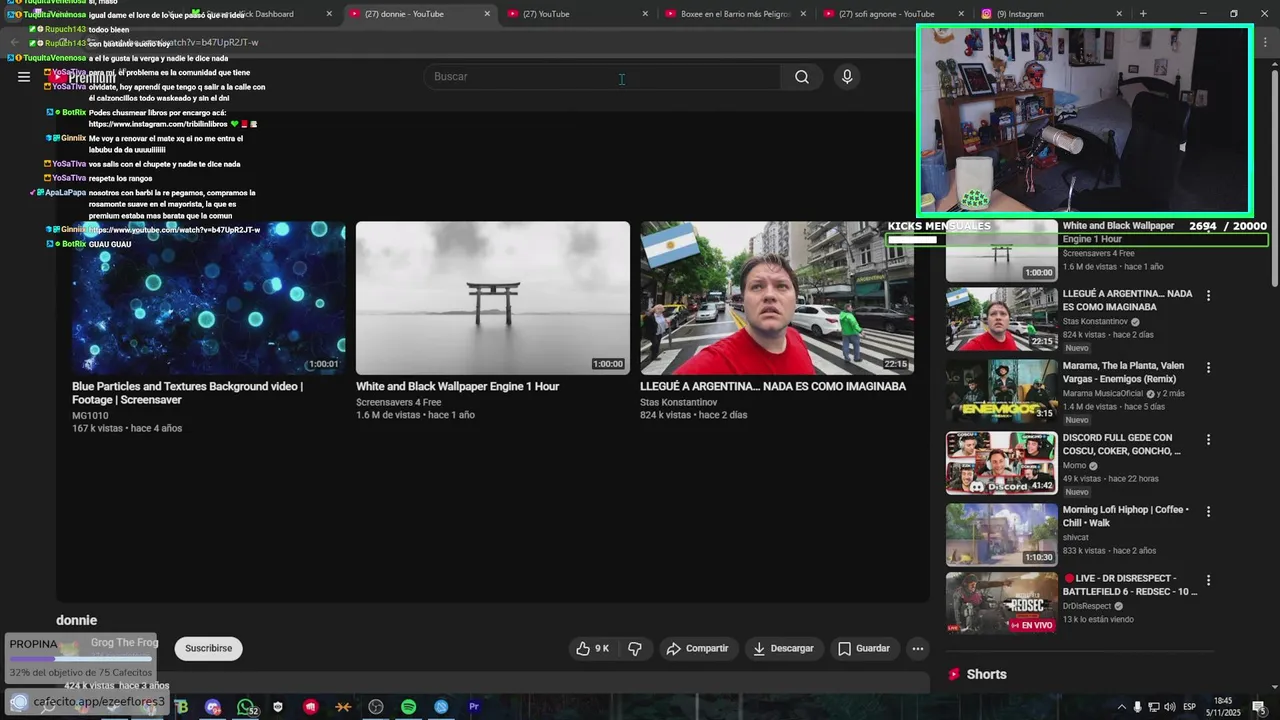Open sidebar Enemigos (Remix) thumbnail
Screen dimensions: 1280x720
click(x=1001, y=391)
